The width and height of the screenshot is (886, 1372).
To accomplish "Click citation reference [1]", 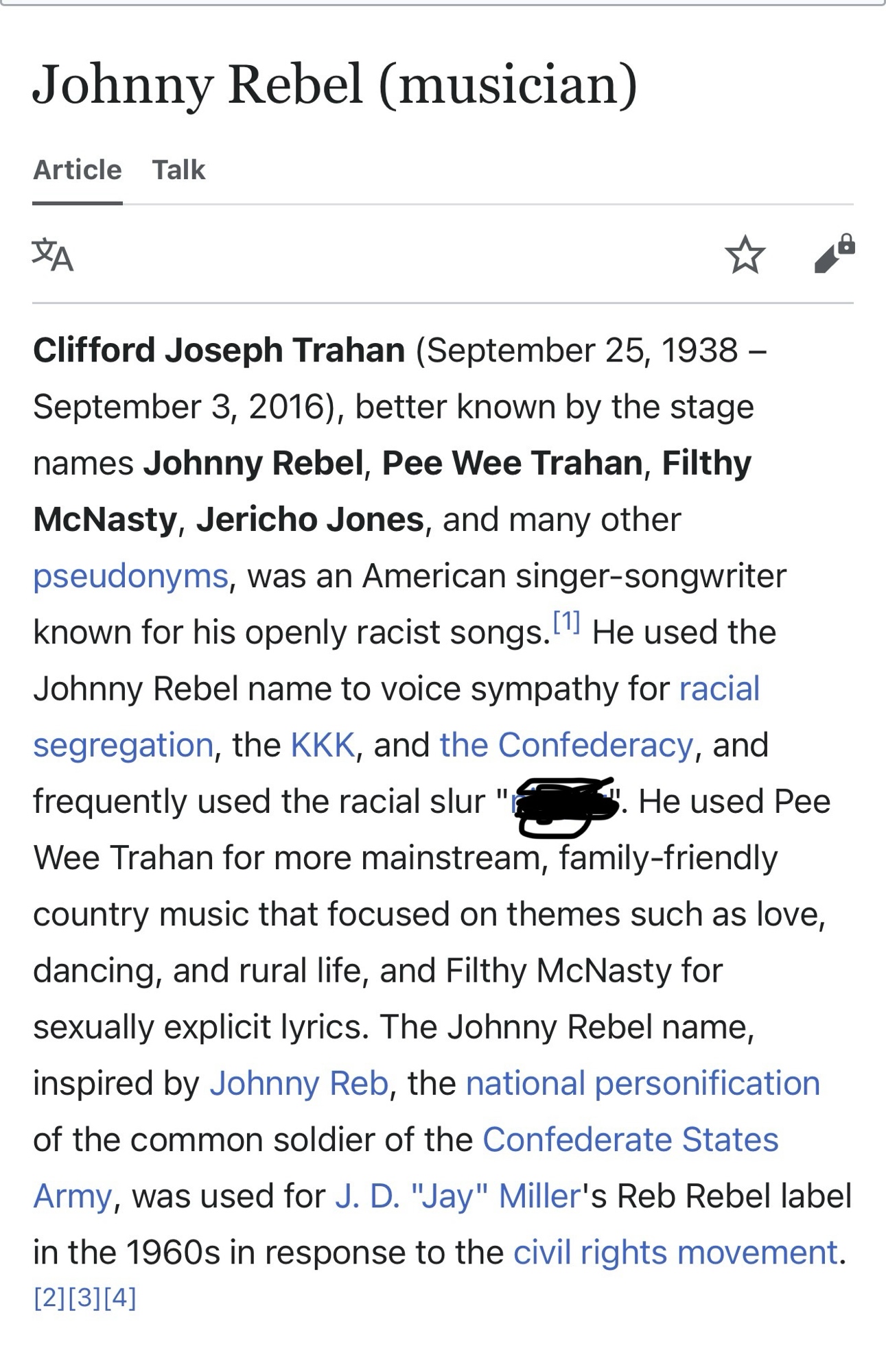I will (x=567, y=622).
